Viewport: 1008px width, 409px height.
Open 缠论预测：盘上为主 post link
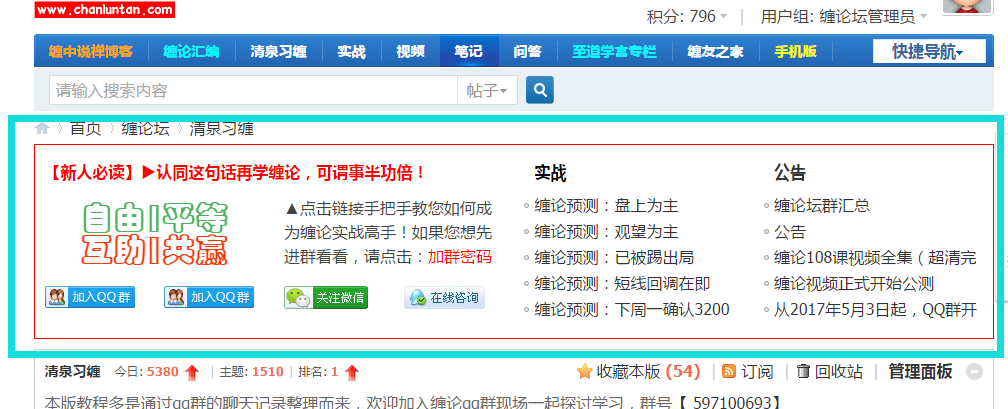[606, 206]
